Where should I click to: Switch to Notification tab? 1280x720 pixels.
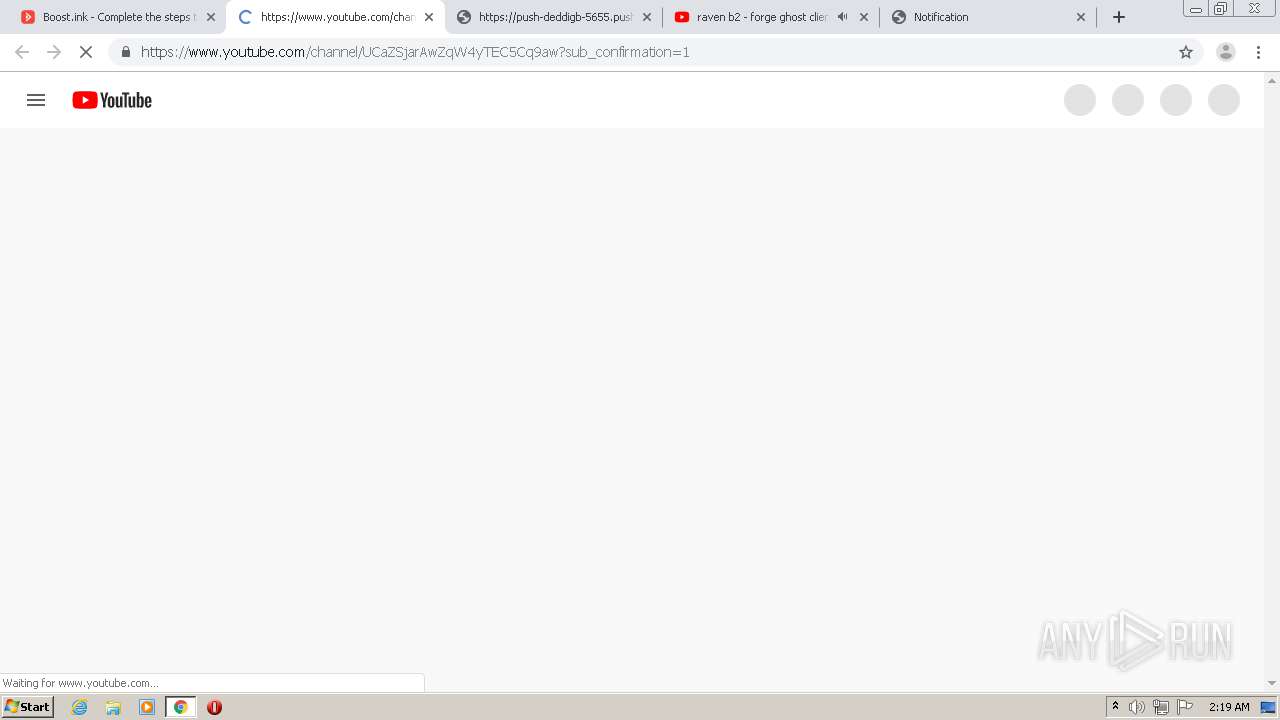point(987,17)
